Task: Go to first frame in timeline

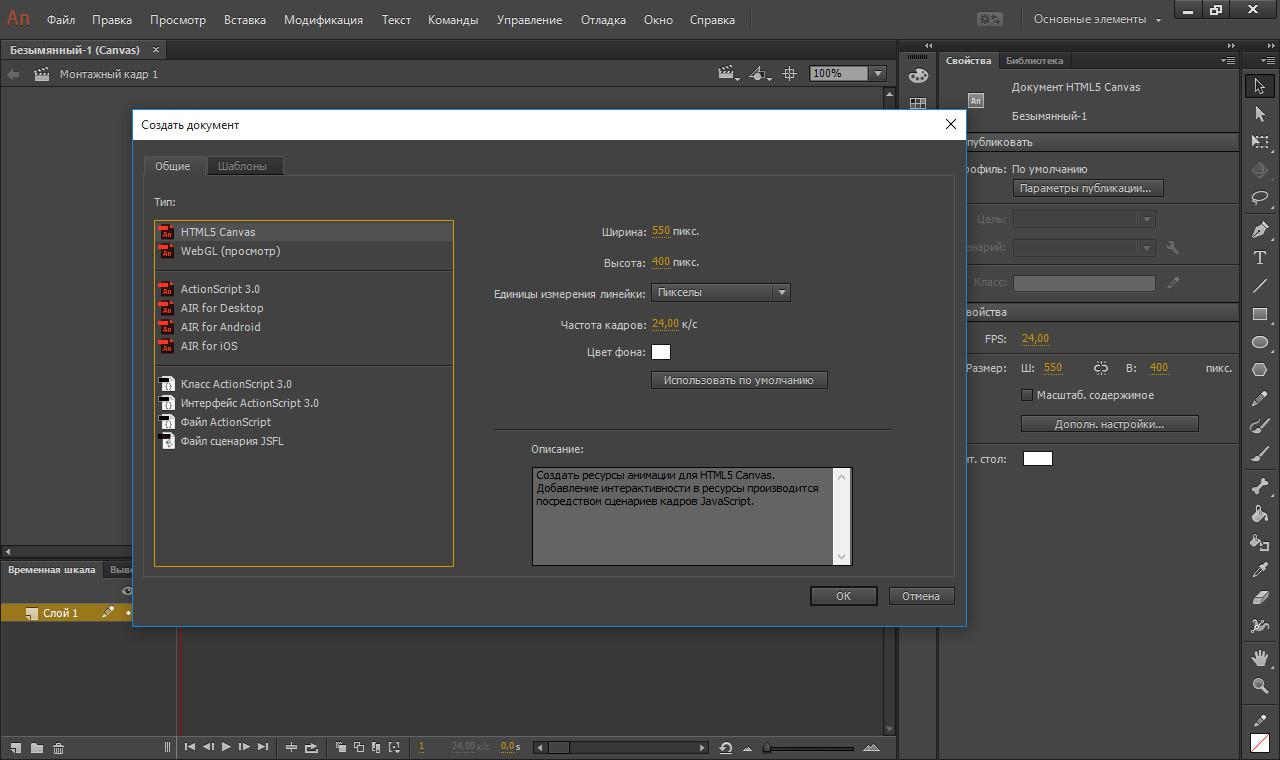Action: [189, 746]
